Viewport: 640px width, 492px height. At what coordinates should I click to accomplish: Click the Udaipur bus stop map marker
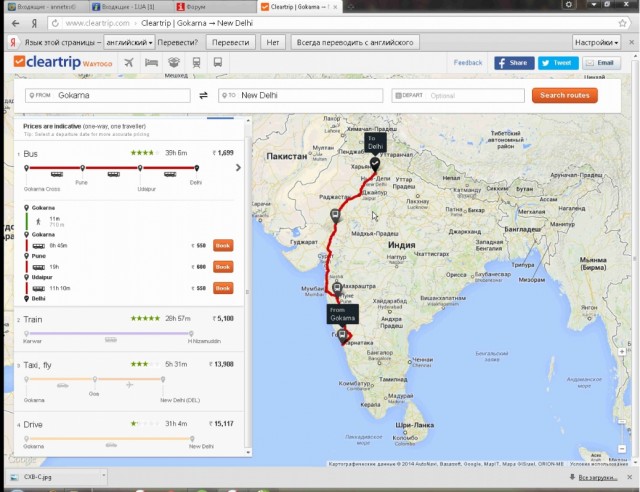click(x=335, y=214)
